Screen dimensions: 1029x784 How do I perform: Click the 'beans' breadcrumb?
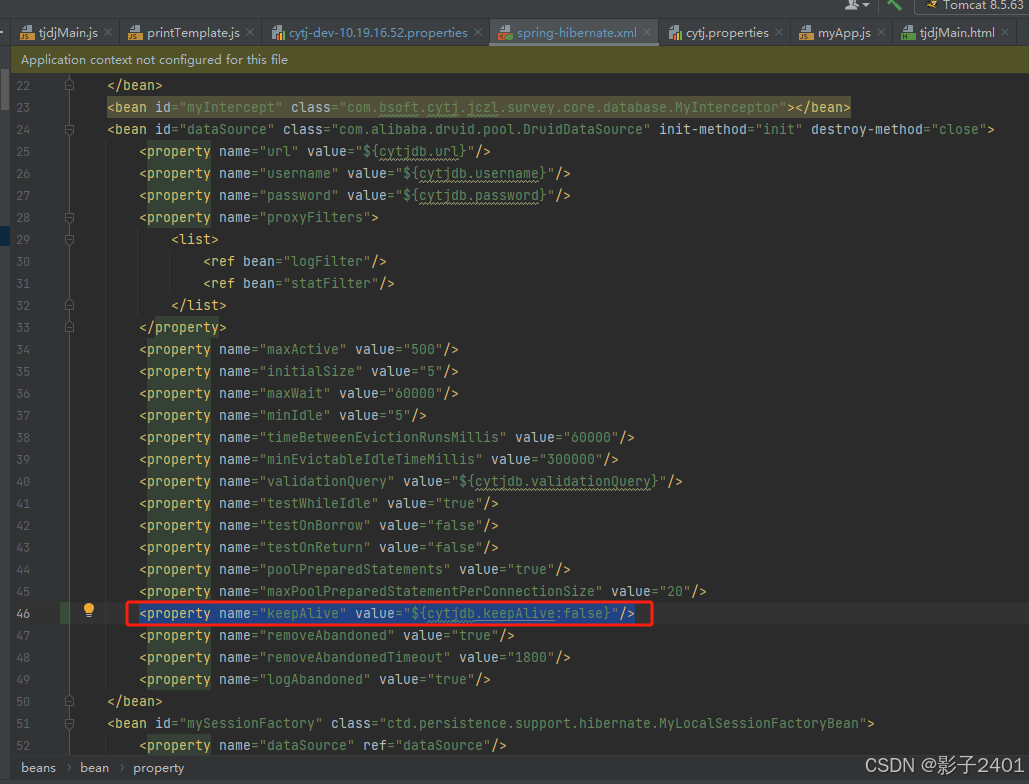[38, 768]
